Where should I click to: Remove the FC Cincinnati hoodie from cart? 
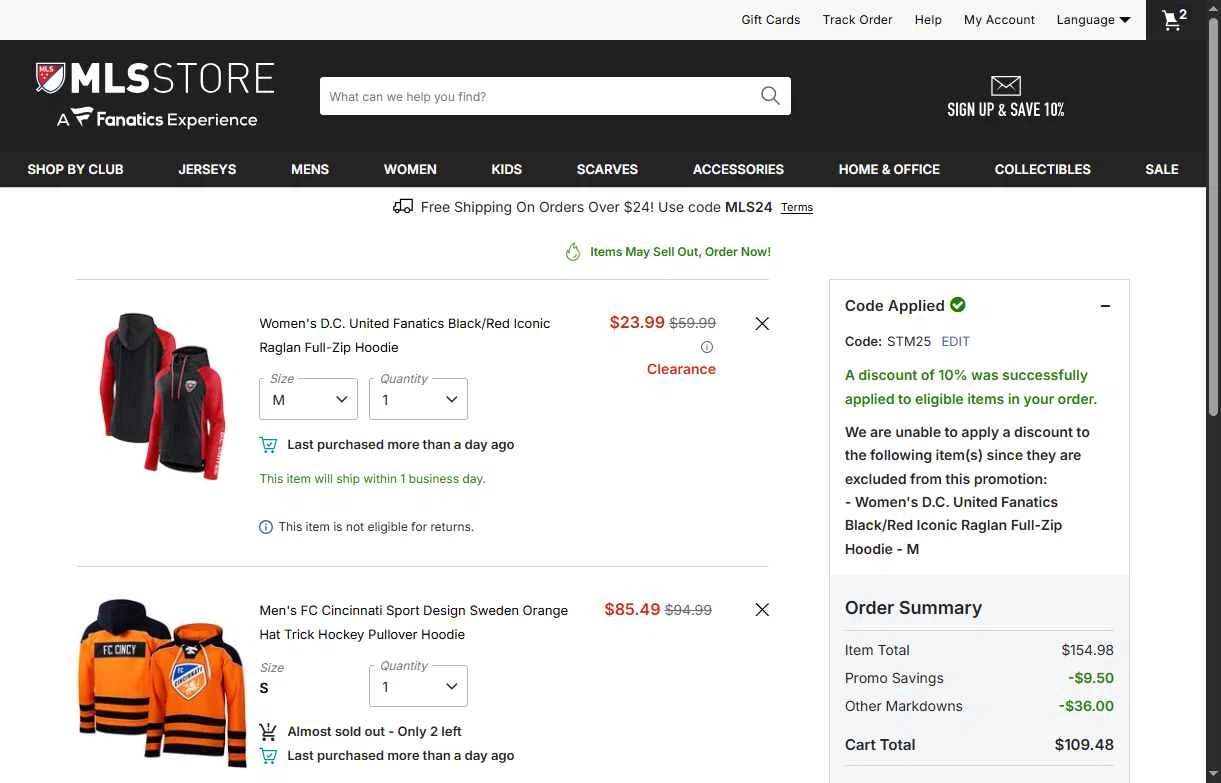coord(762,609)
